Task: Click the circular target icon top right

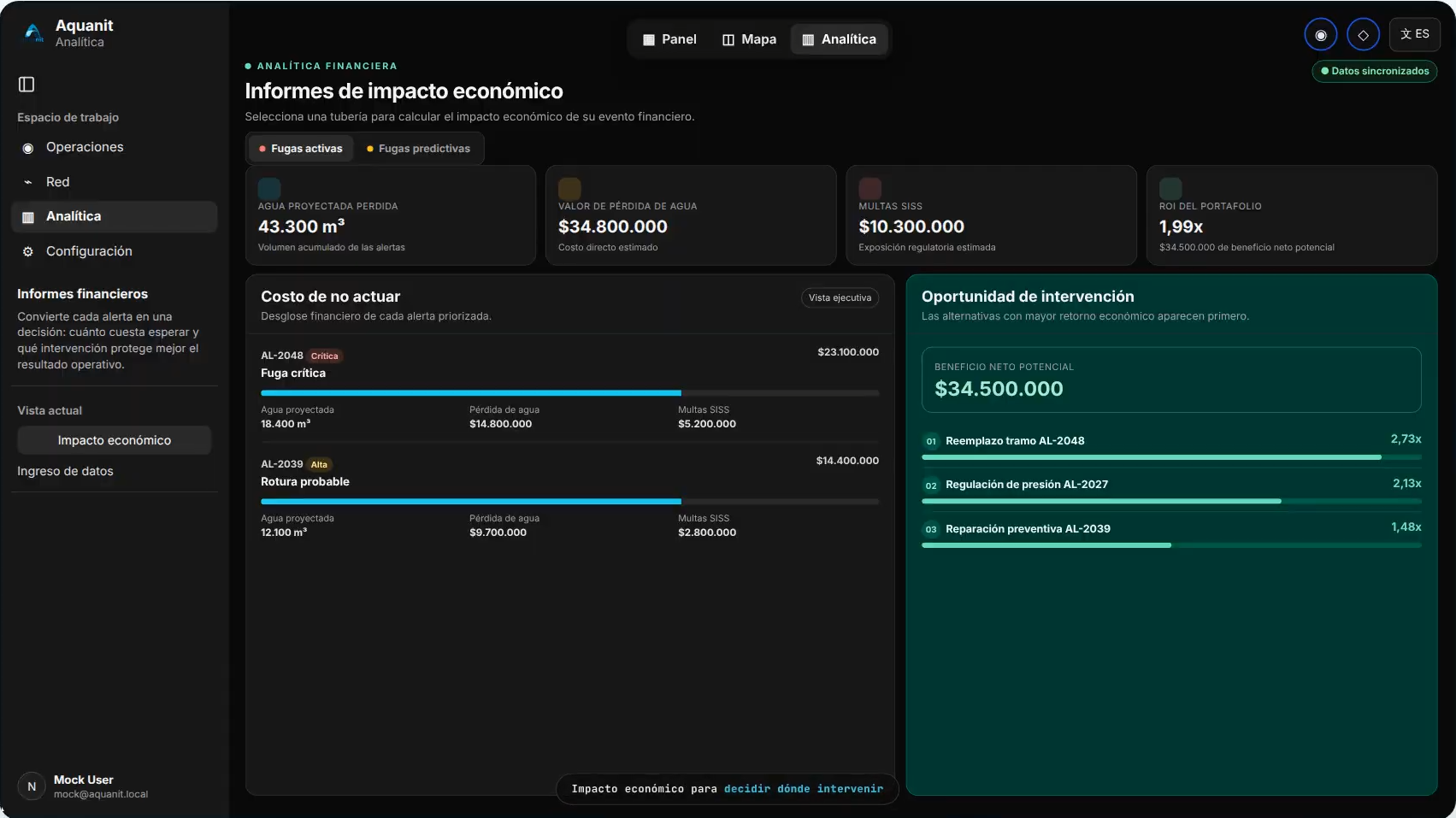Action: [x=1321, y=35]
